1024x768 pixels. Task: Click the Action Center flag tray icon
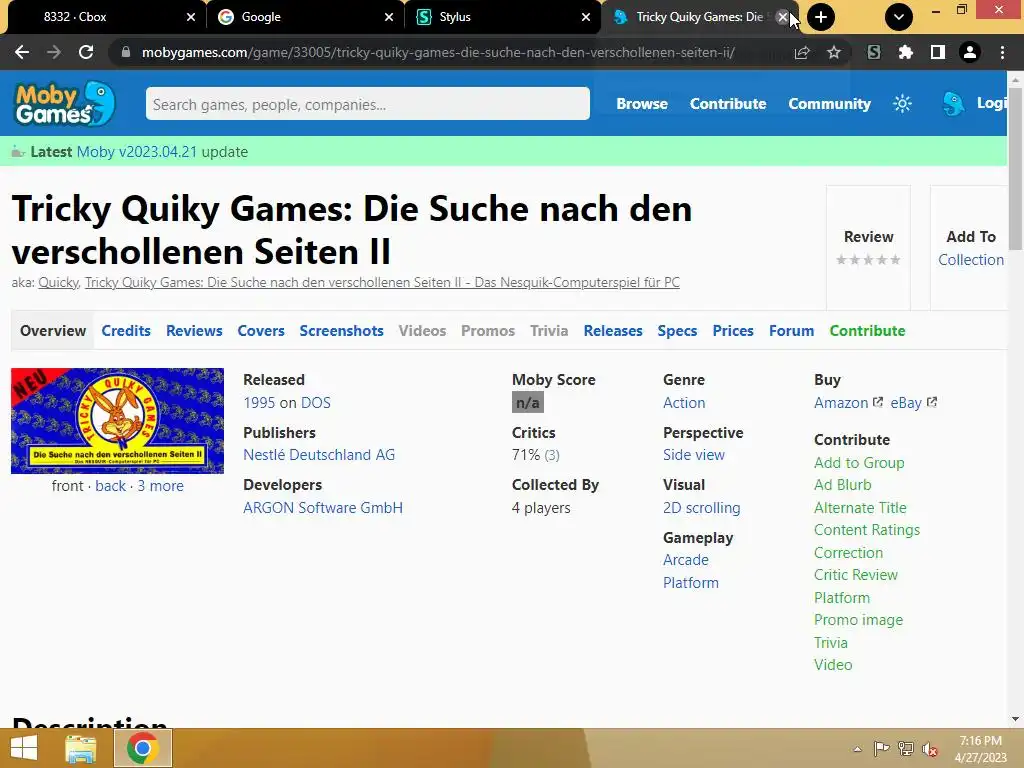click(881, 749)
